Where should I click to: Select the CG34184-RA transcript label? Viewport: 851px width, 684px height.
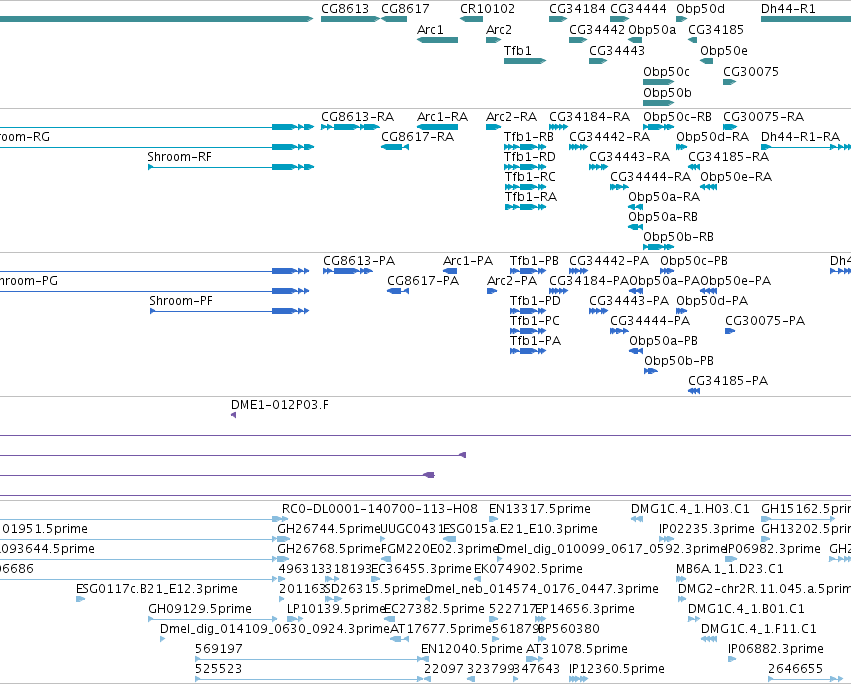click(x=589, y=117)
